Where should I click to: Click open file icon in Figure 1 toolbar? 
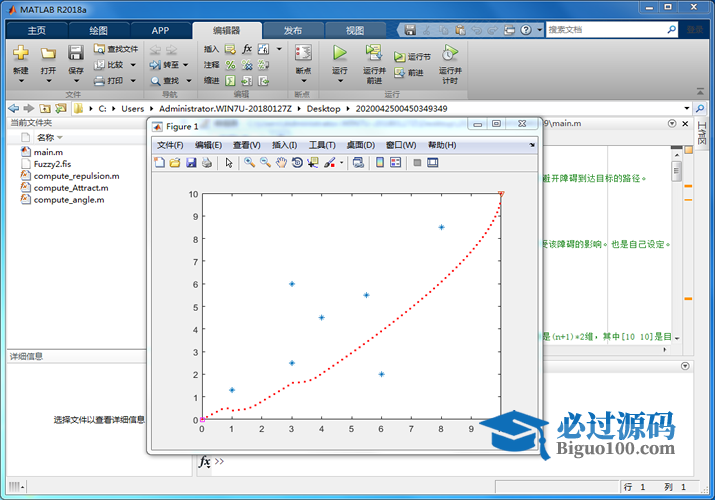click(175, 162)
